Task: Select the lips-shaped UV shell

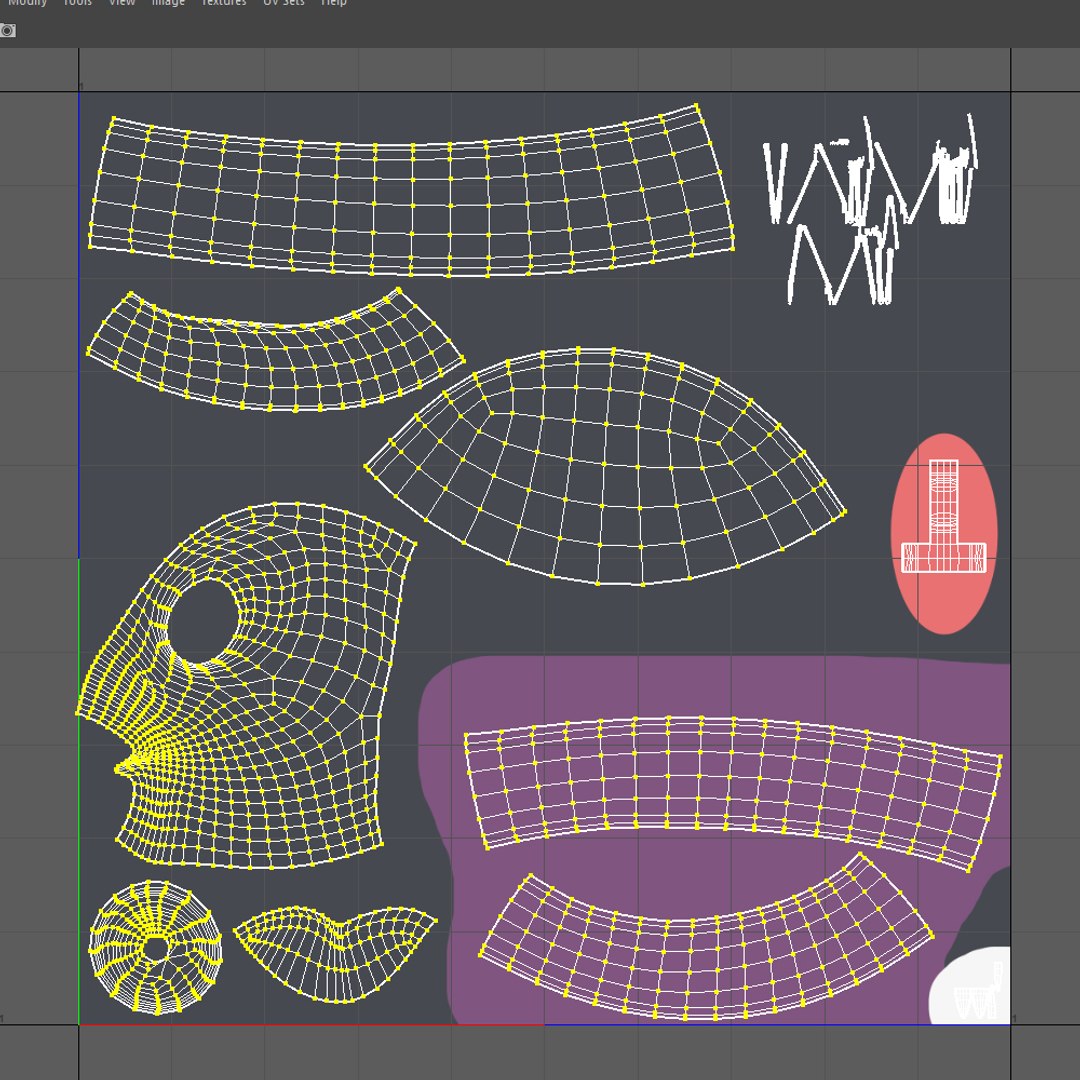Action: click(335, 954)
